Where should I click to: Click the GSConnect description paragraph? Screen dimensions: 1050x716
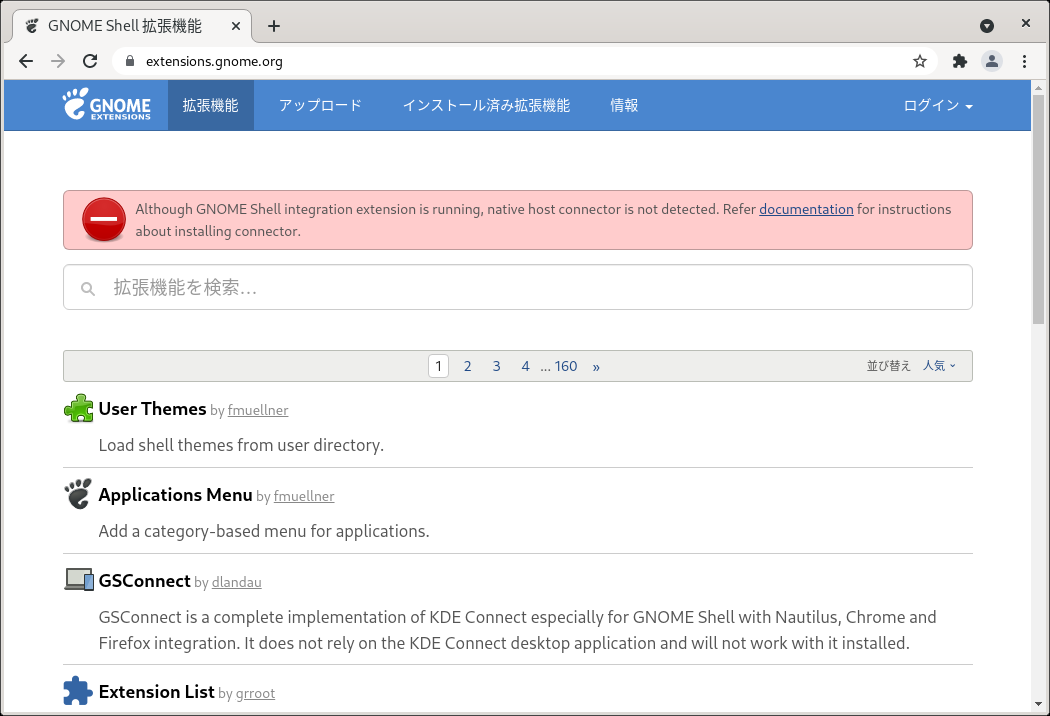[x=518, y=630]
